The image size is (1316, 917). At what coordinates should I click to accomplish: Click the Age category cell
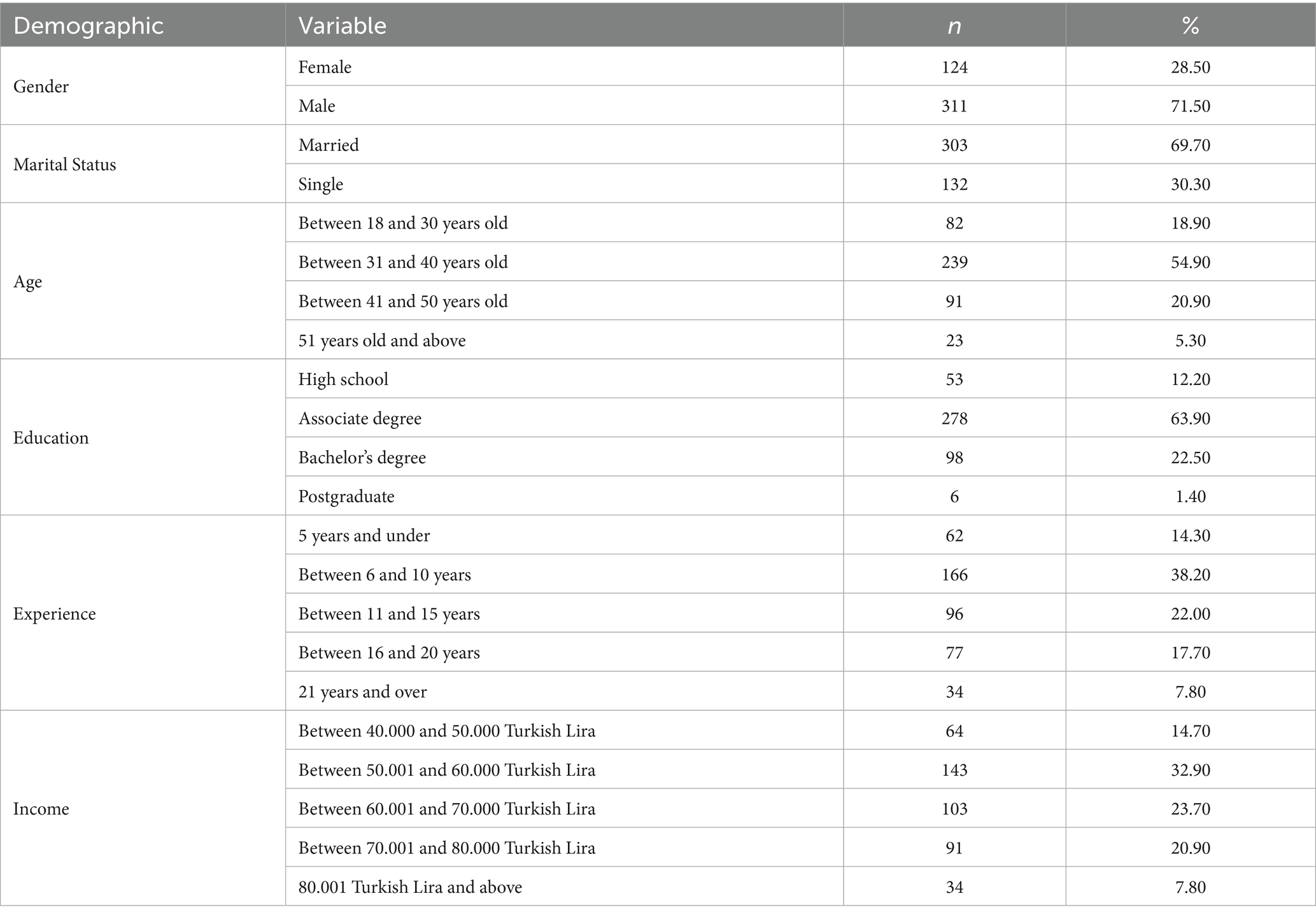[x=28, y=282]
